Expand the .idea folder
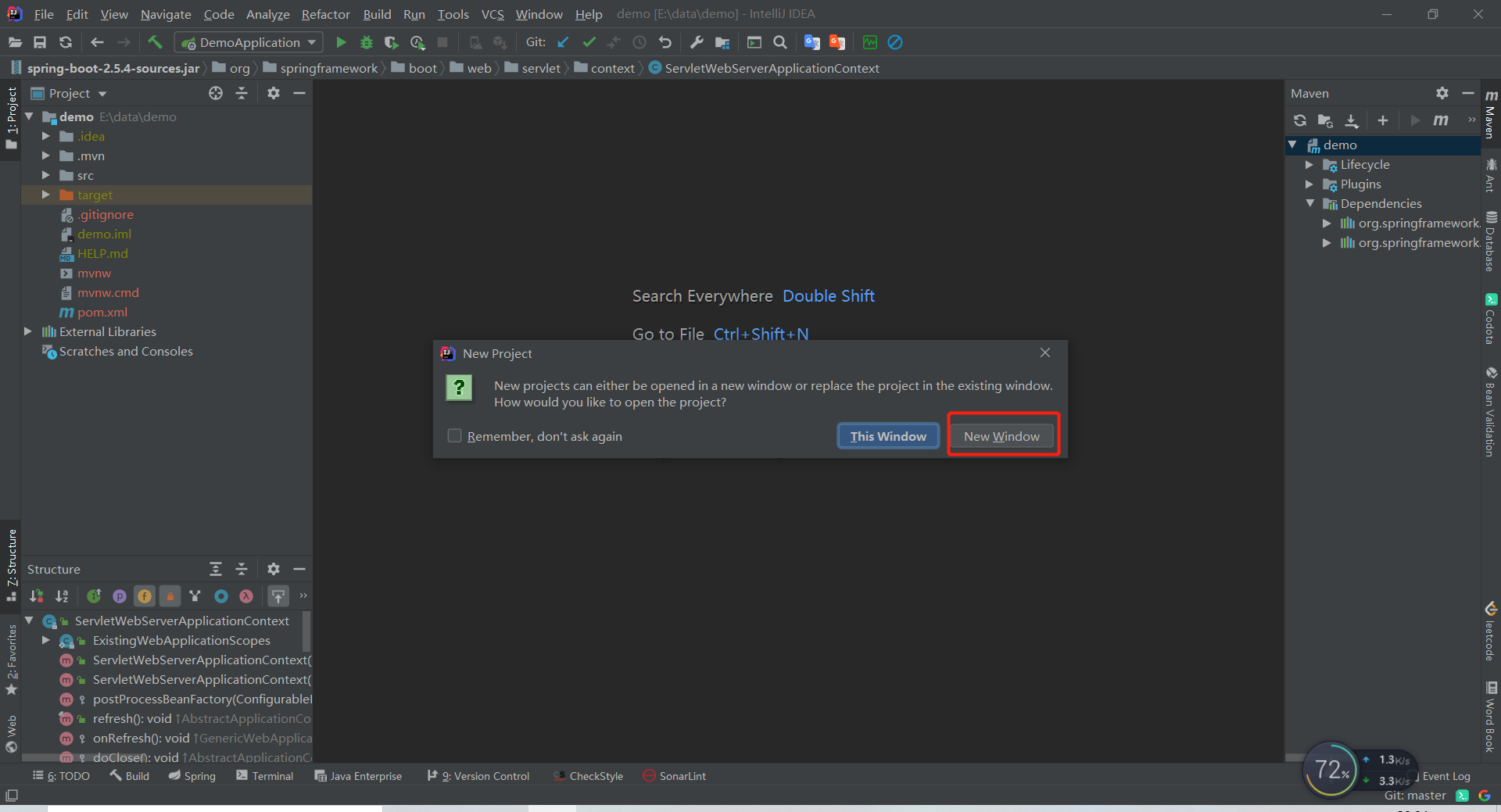The image size is (1501, 812). point(45,136)
